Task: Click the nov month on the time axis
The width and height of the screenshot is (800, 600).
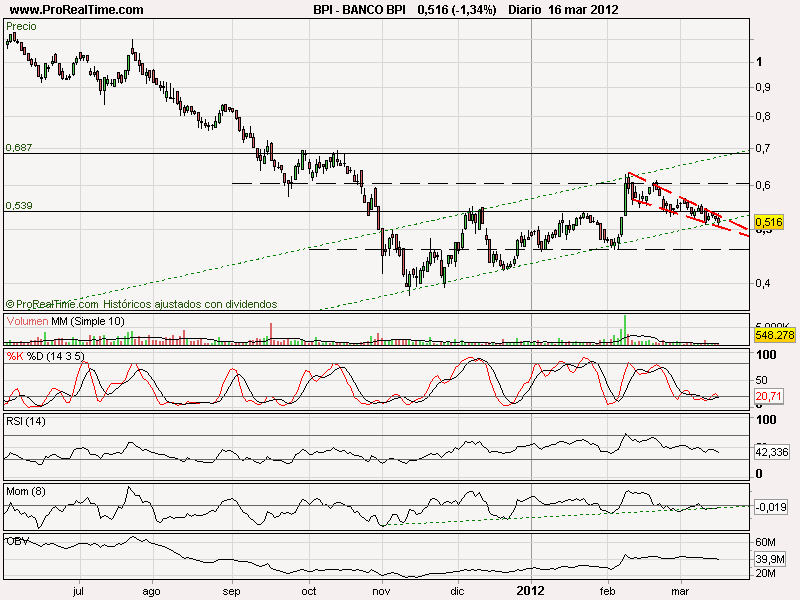Action: pyautogui.click(x=382, y=591)
